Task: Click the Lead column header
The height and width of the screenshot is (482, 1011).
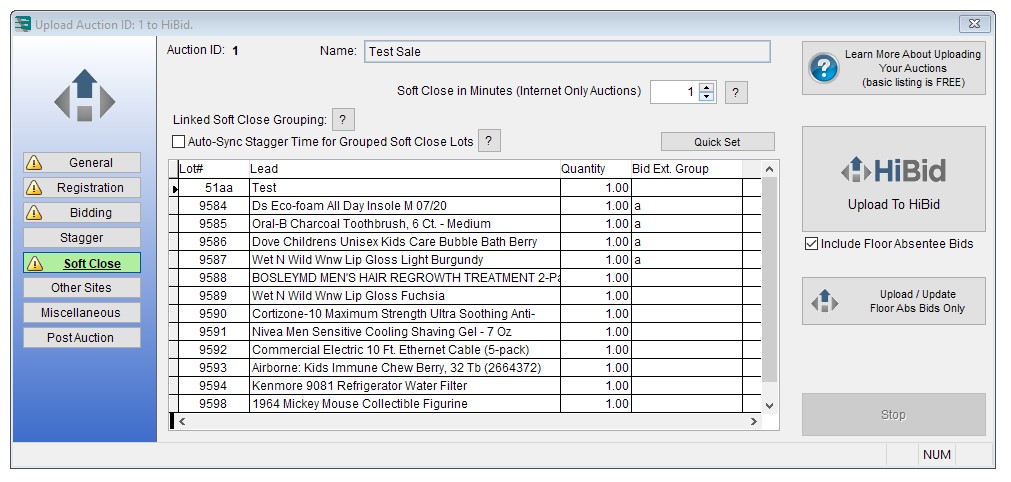Action: (x=404, y=169)
